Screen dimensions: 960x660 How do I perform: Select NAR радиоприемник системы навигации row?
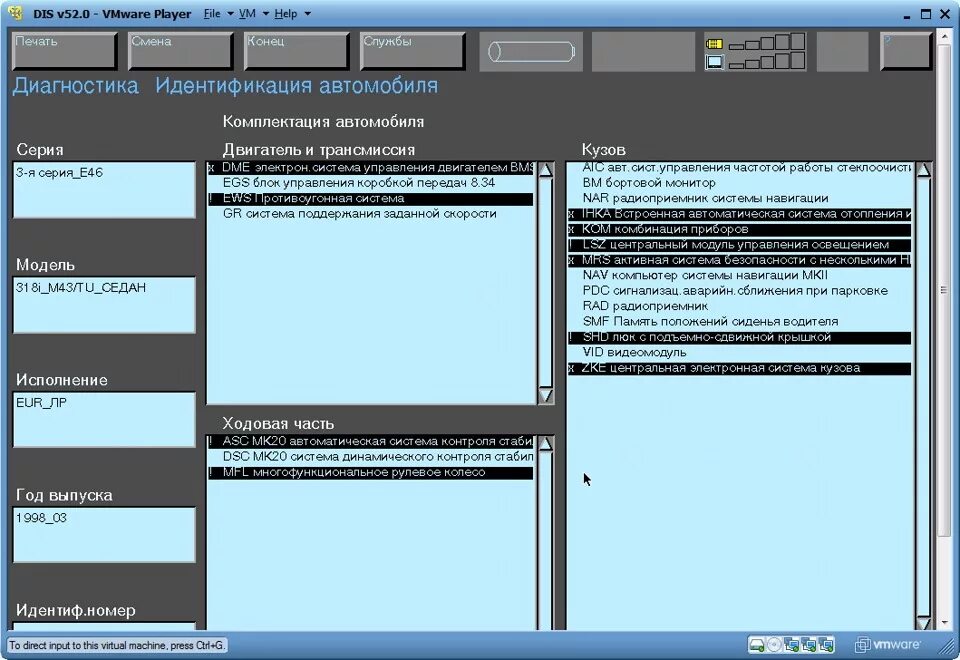point(739,198)
